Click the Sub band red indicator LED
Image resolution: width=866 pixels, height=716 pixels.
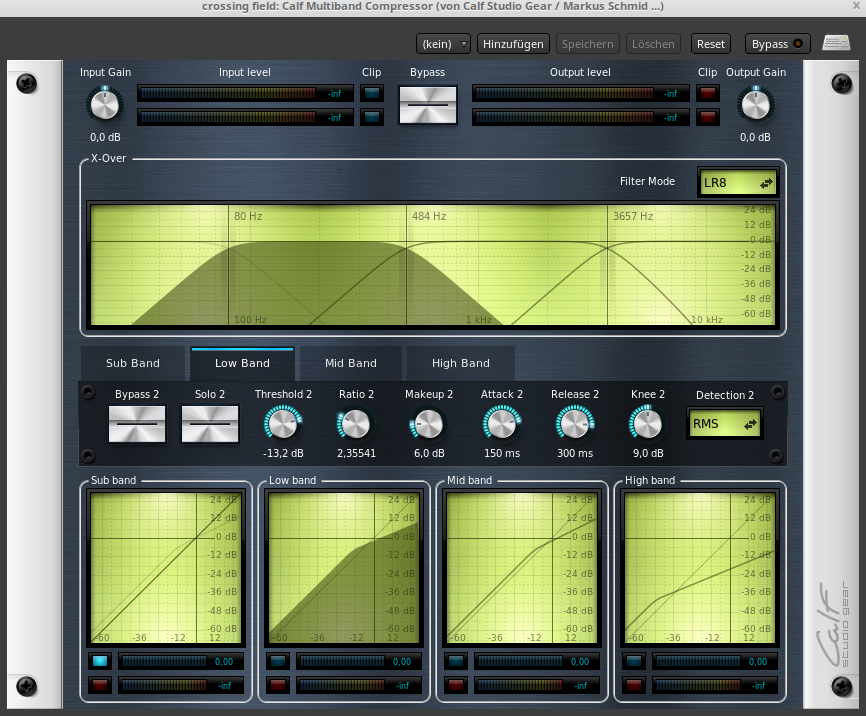(100, 685)
